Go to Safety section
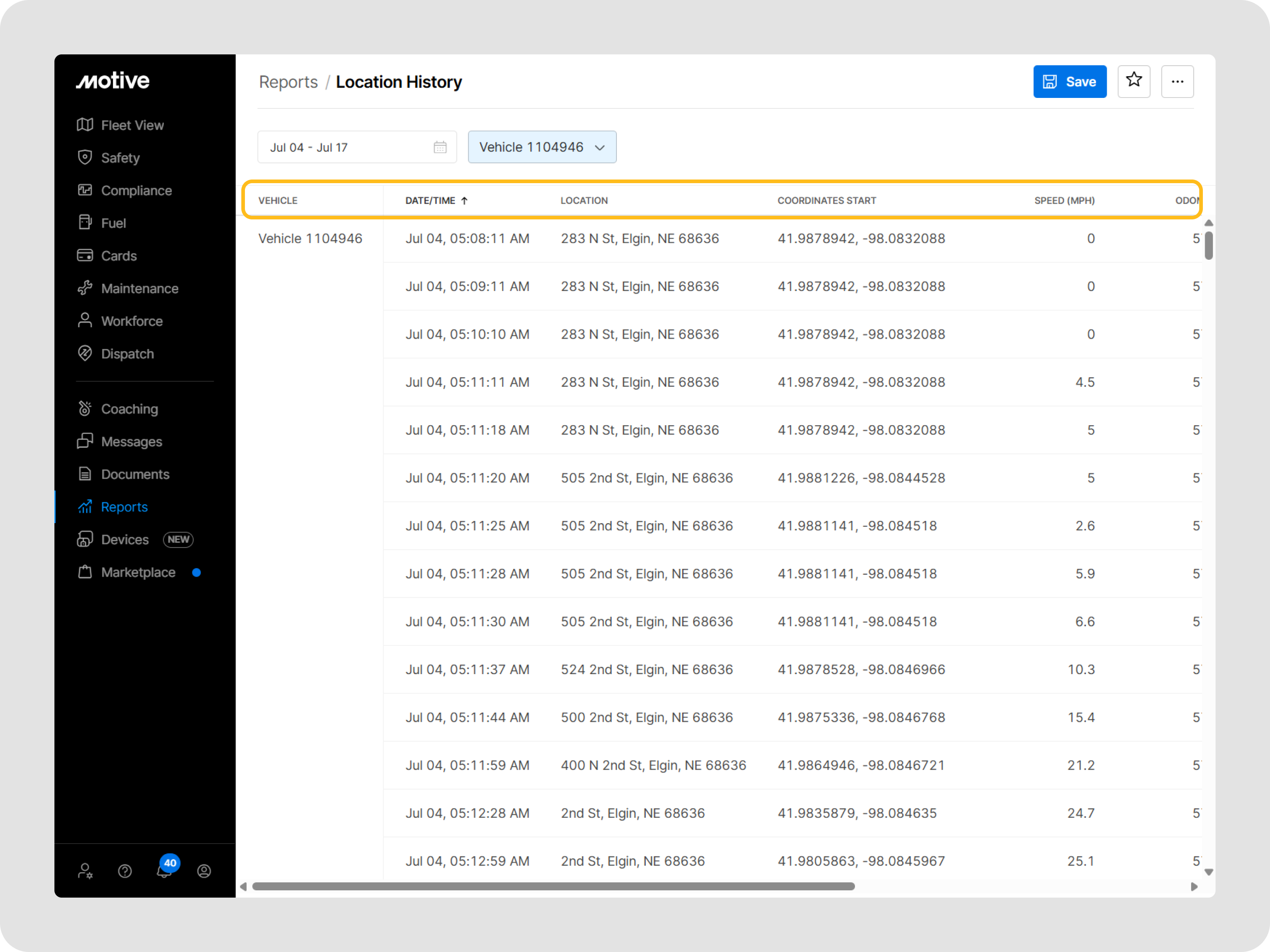 coord(120,158)
